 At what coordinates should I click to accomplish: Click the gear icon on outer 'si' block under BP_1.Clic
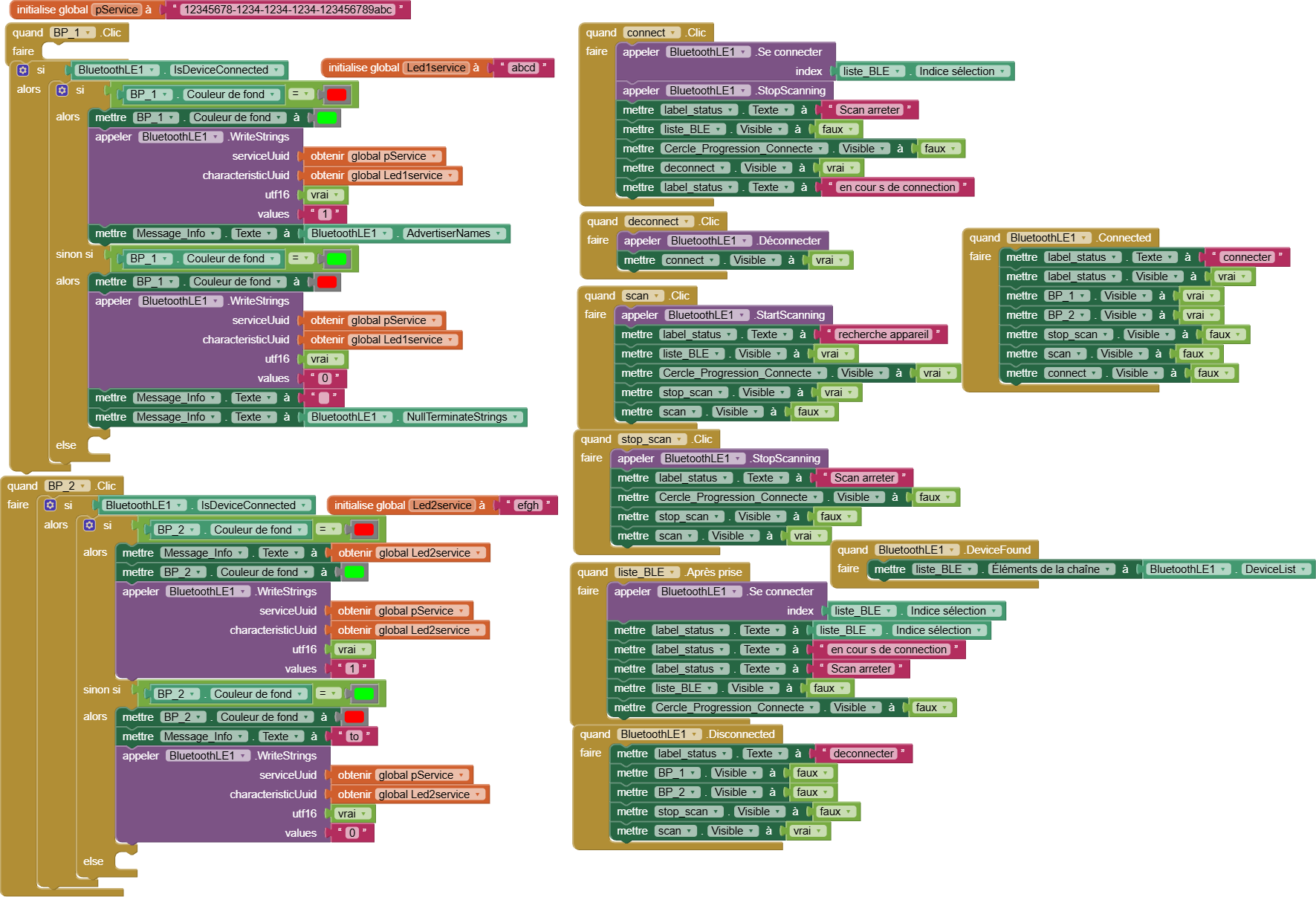pos(23,70)
